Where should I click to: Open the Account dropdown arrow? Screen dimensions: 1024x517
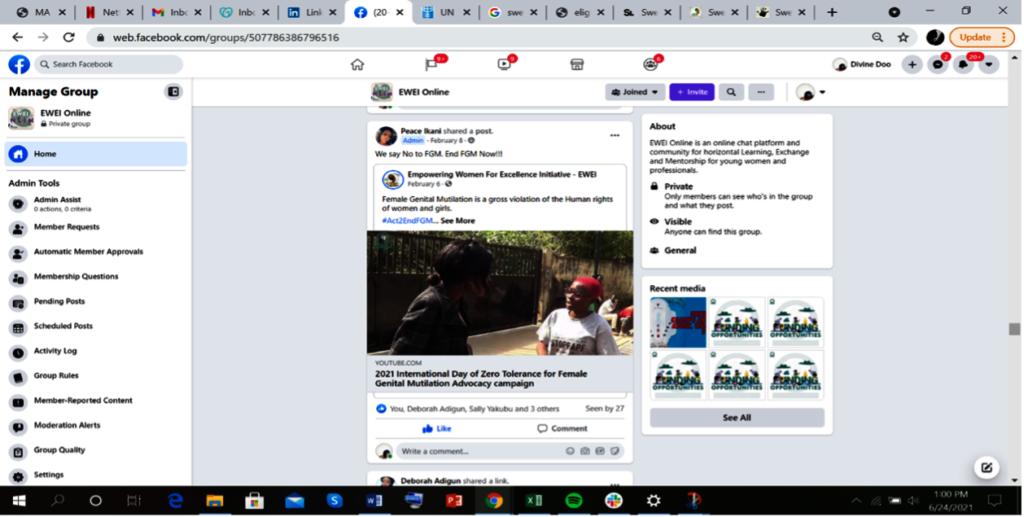coord(989,64)
